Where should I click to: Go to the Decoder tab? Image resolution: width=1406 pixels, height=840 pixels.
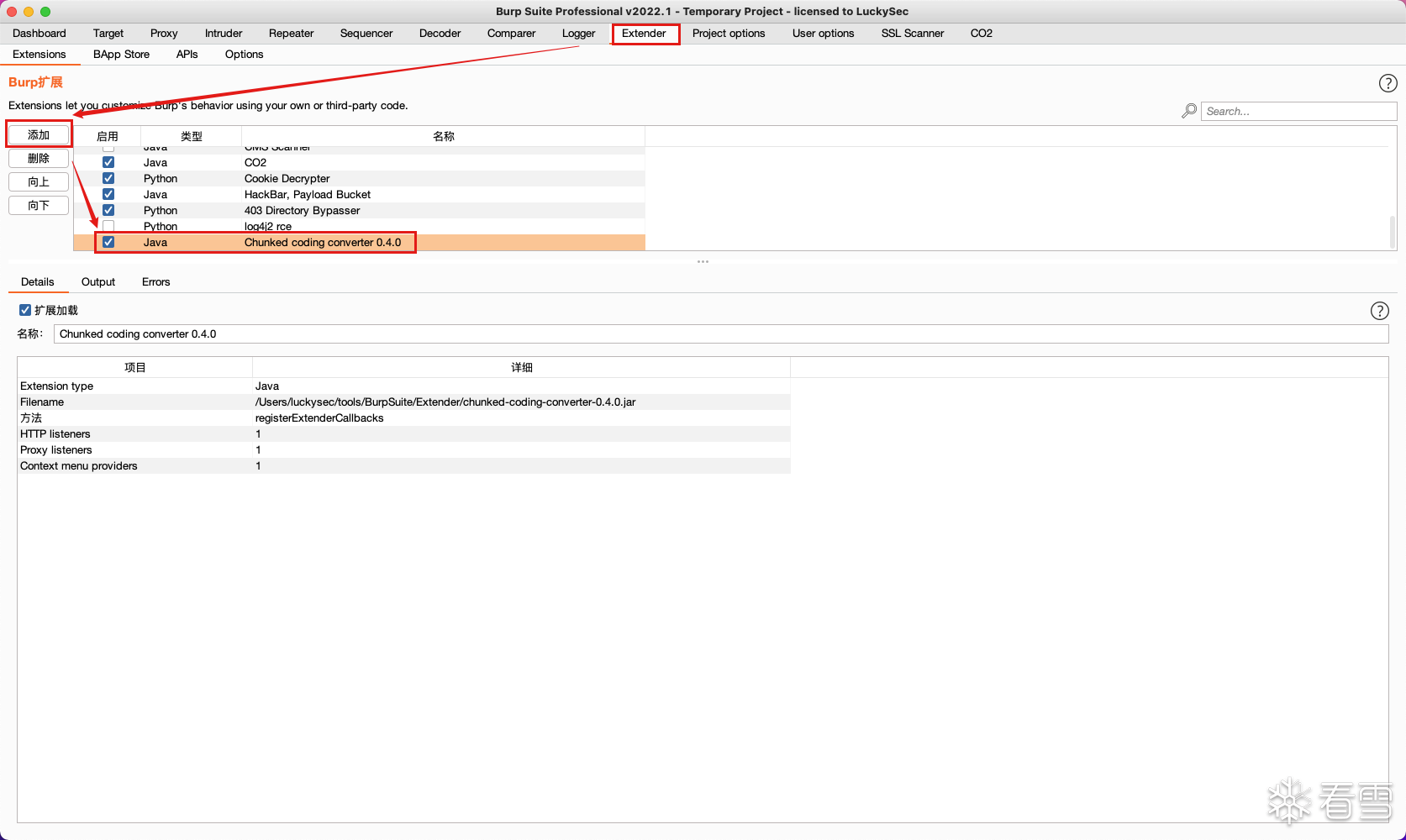440,34
